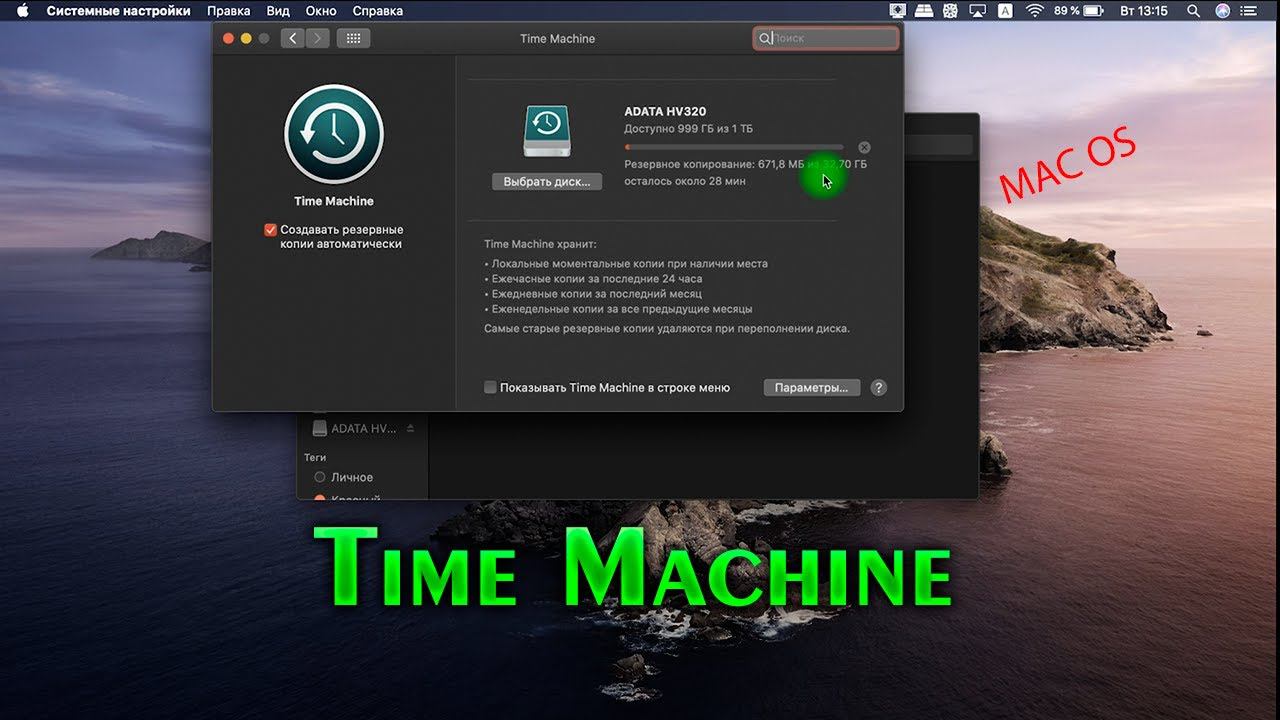Select the Личное tag in Finder sidebar
Screen dimensions: 1280x720
(x=352, y=477)
